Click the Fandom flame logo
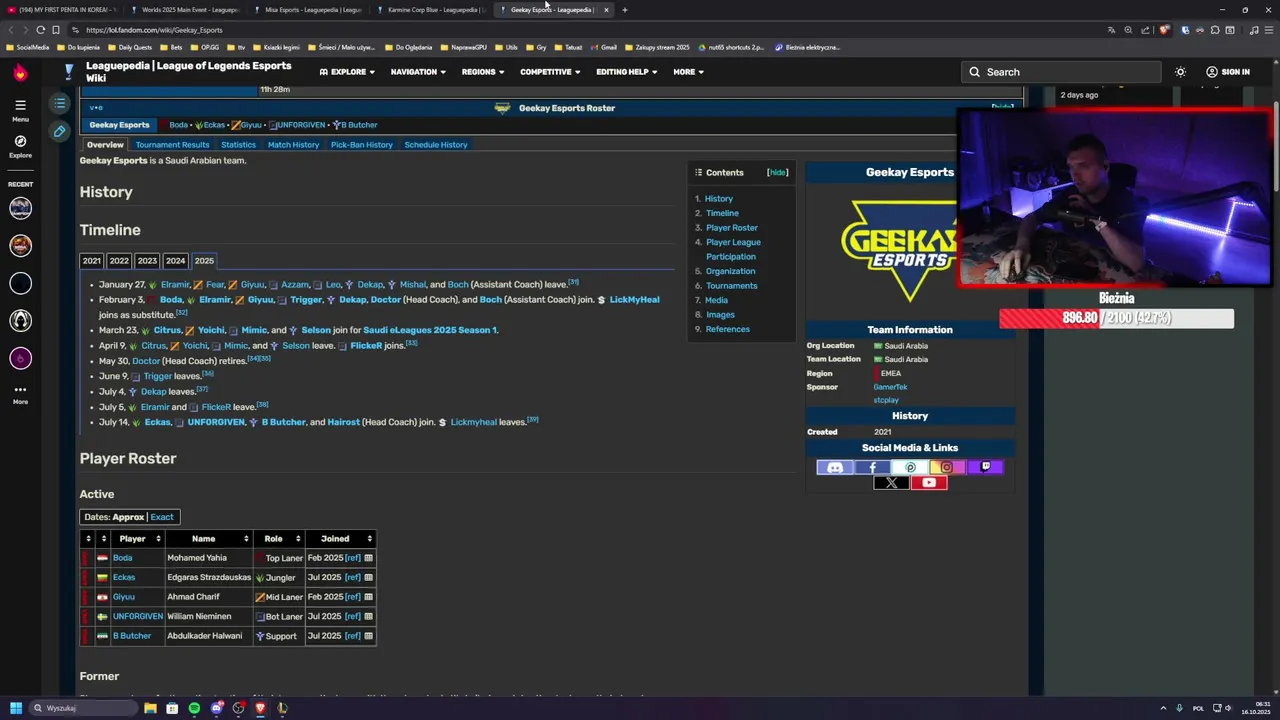The height and width of the screenshot is (720, 1280). pos(20,73)
